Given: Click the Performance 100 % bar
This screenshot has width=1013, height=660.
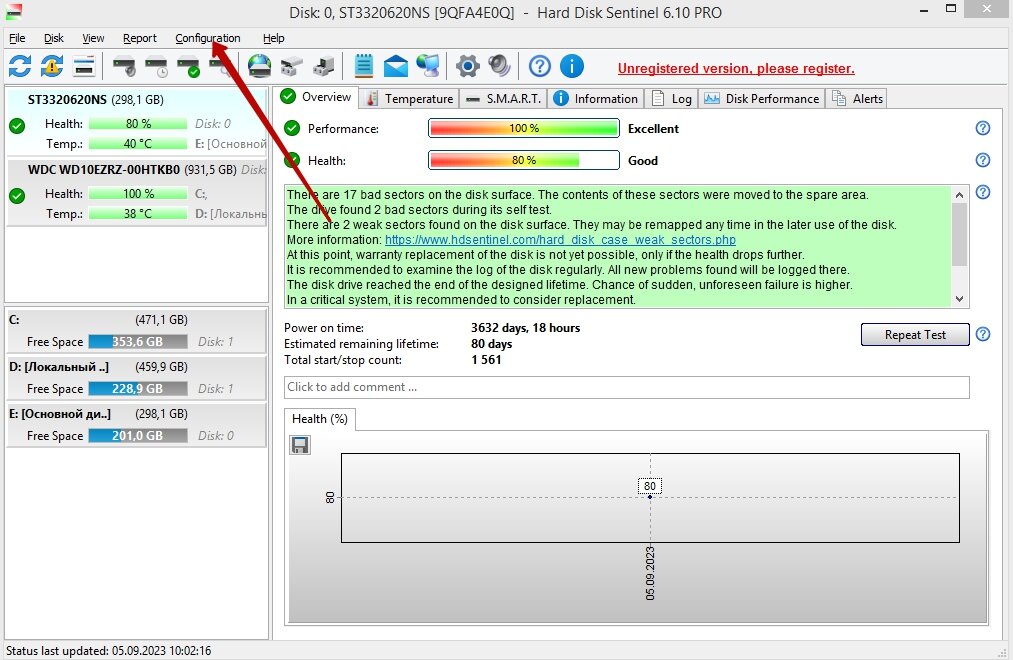Looking at the screenshot, I should pyautogui.click(x=524, y=128).
